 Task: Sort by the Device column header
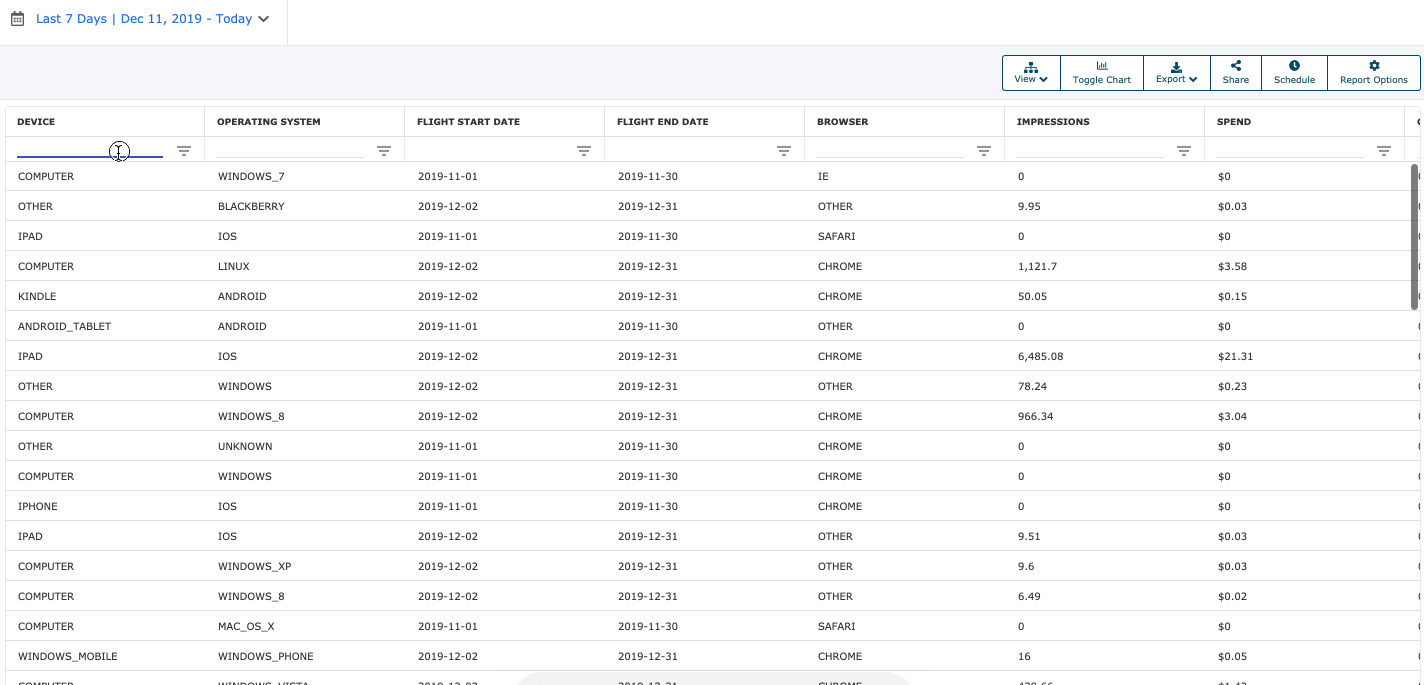tap(36, 122)
